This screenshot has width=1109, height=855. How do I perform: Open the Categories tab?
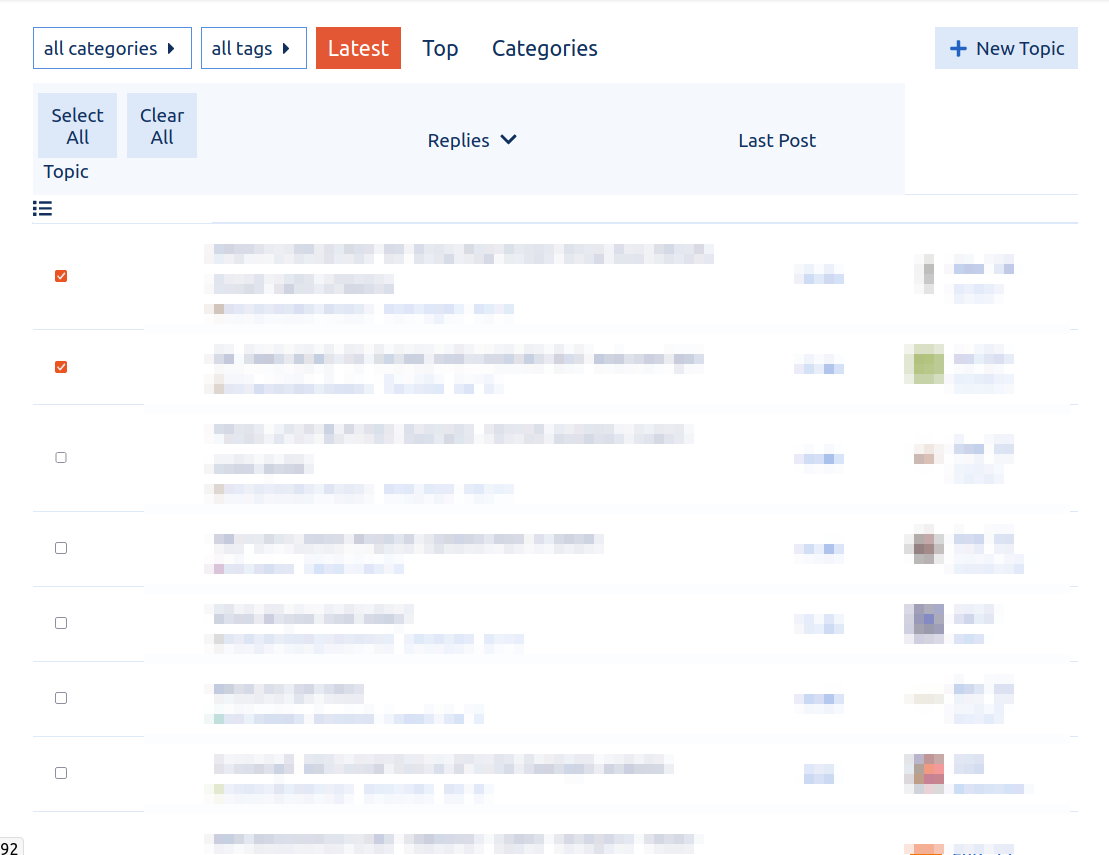click(x=545, y=48)
